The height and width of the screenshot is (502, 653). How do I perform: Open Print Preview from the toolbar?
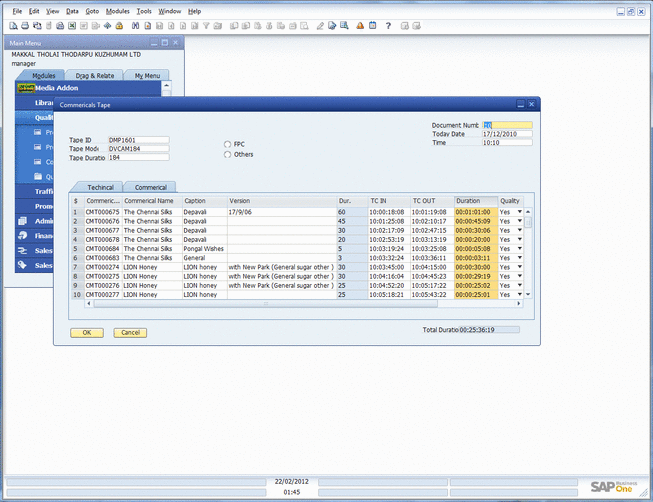[x=13, y=26]
